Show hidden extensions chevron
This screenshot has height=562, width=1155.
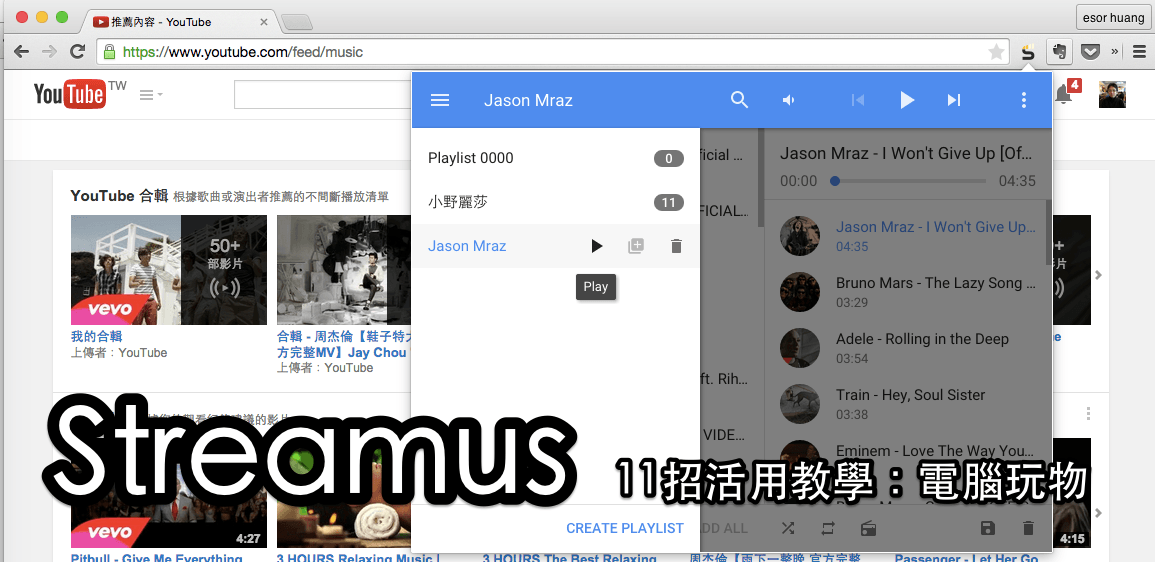(1114, 52)
